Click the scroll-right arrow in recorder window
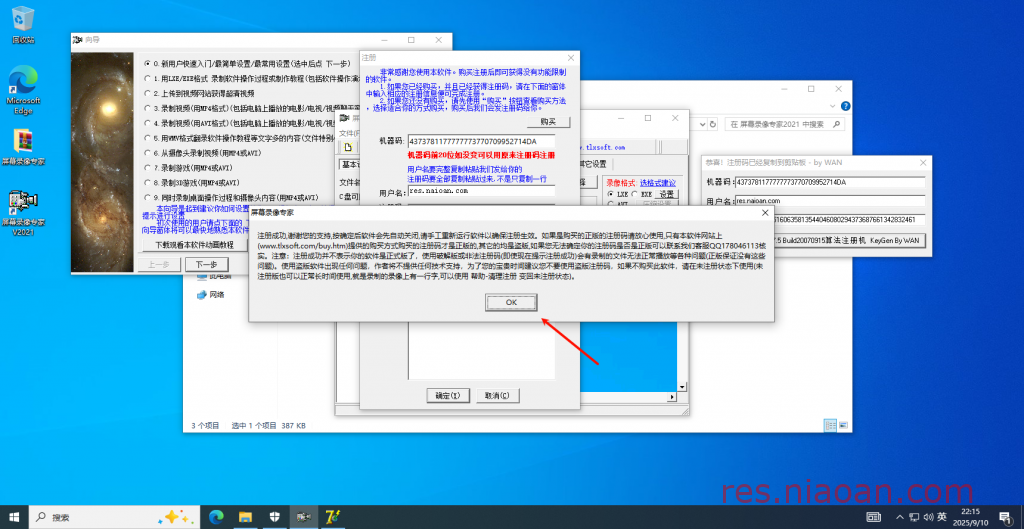 (671, 396)
